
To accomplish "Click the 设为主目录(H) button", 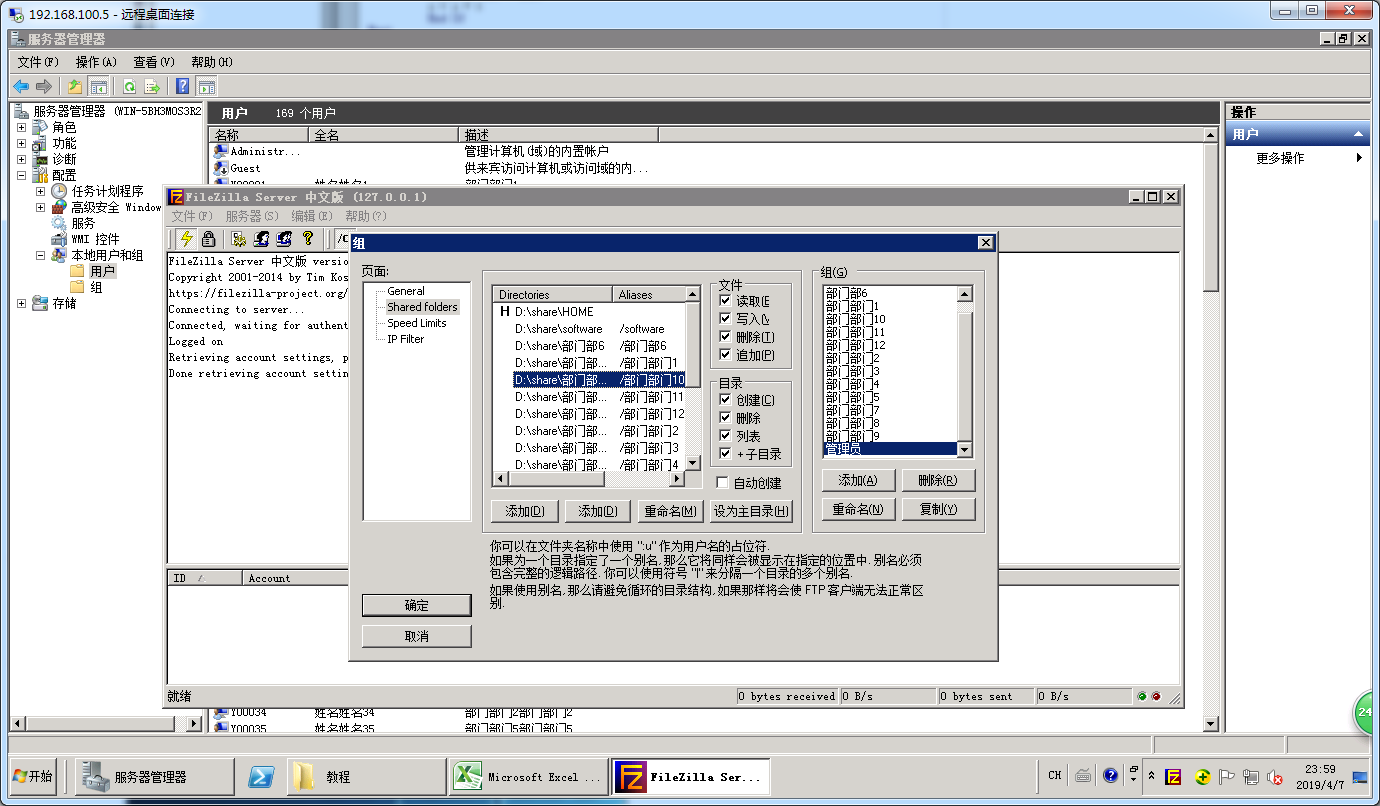I will pos(750,511).
